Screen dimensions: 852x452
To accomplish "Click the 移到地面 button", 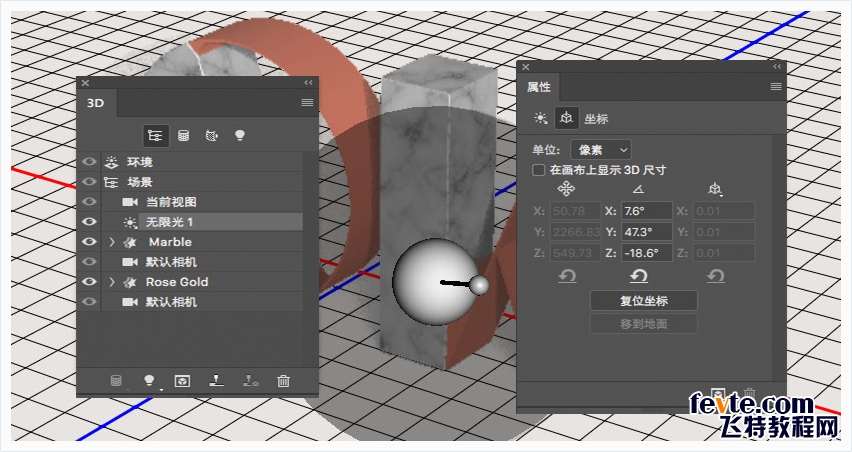I will coord(644,324).
